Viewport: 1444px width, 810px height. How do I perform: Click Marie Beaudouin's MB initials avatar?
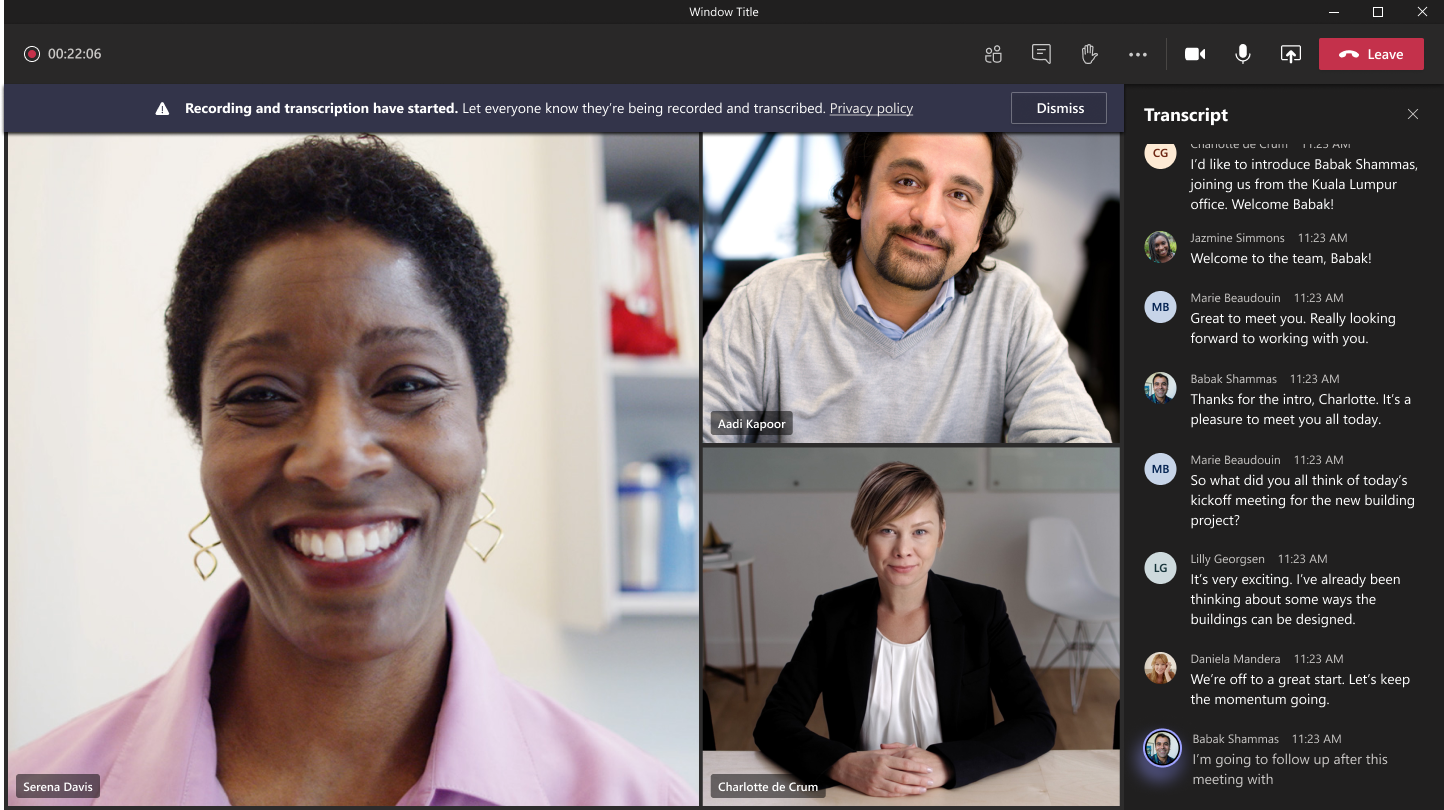(x=1160, y=307)
